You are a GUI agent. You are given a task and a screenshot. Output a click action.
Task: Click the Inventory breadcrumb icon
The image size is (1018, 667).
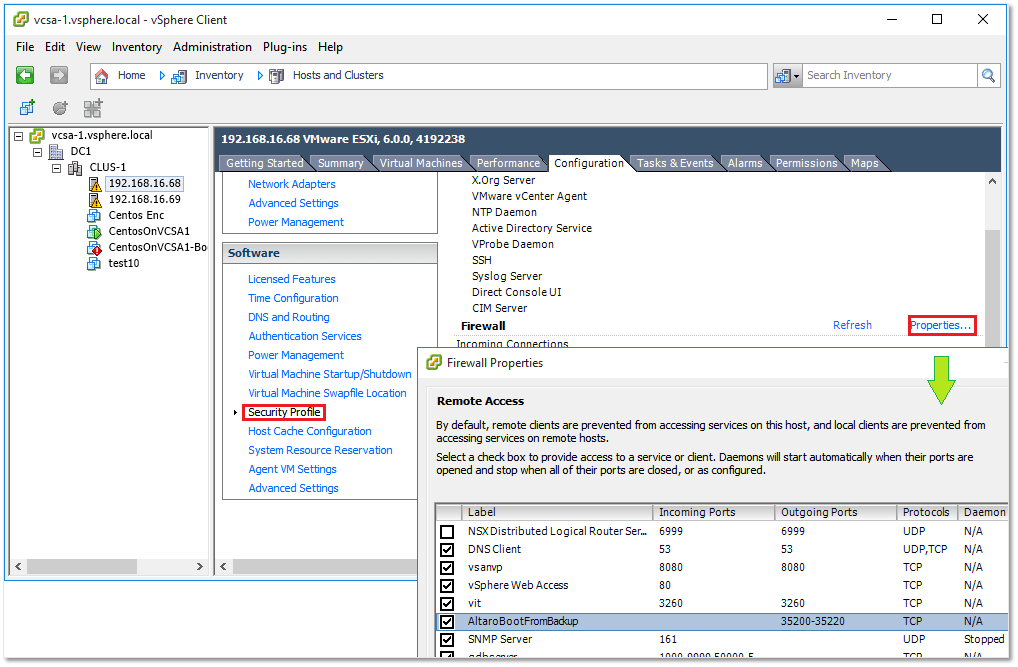click(179, 77)
